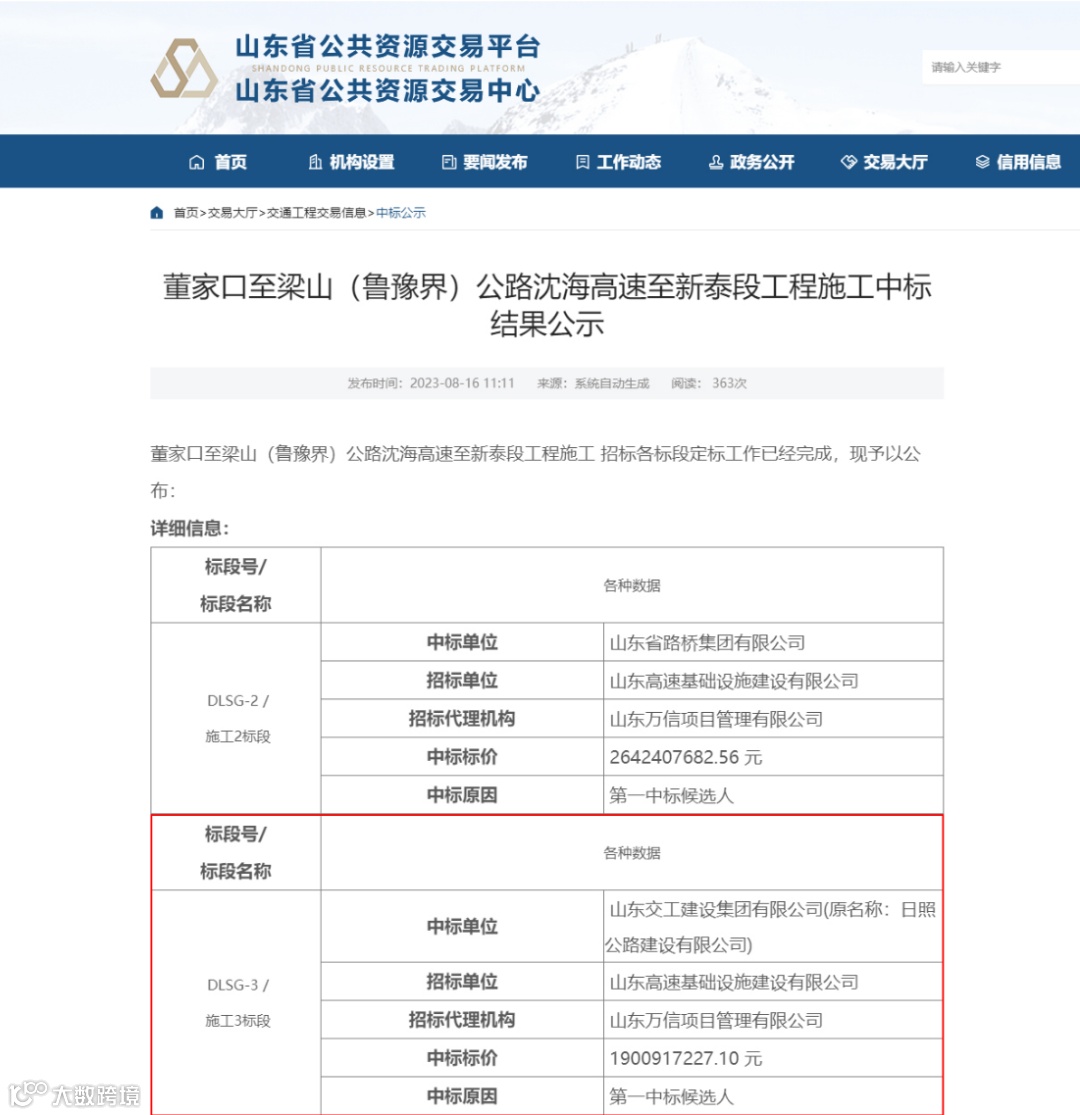1080x1115 pixels.
Task: Click the Shandong trading platform logo
Action: click(x=184, y=68)
